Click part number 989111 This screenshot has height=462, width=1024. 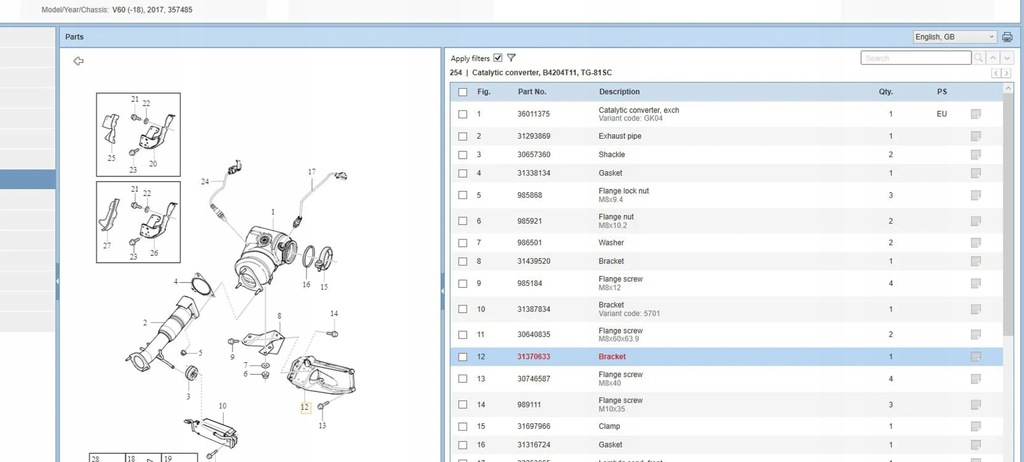(529, 404)
